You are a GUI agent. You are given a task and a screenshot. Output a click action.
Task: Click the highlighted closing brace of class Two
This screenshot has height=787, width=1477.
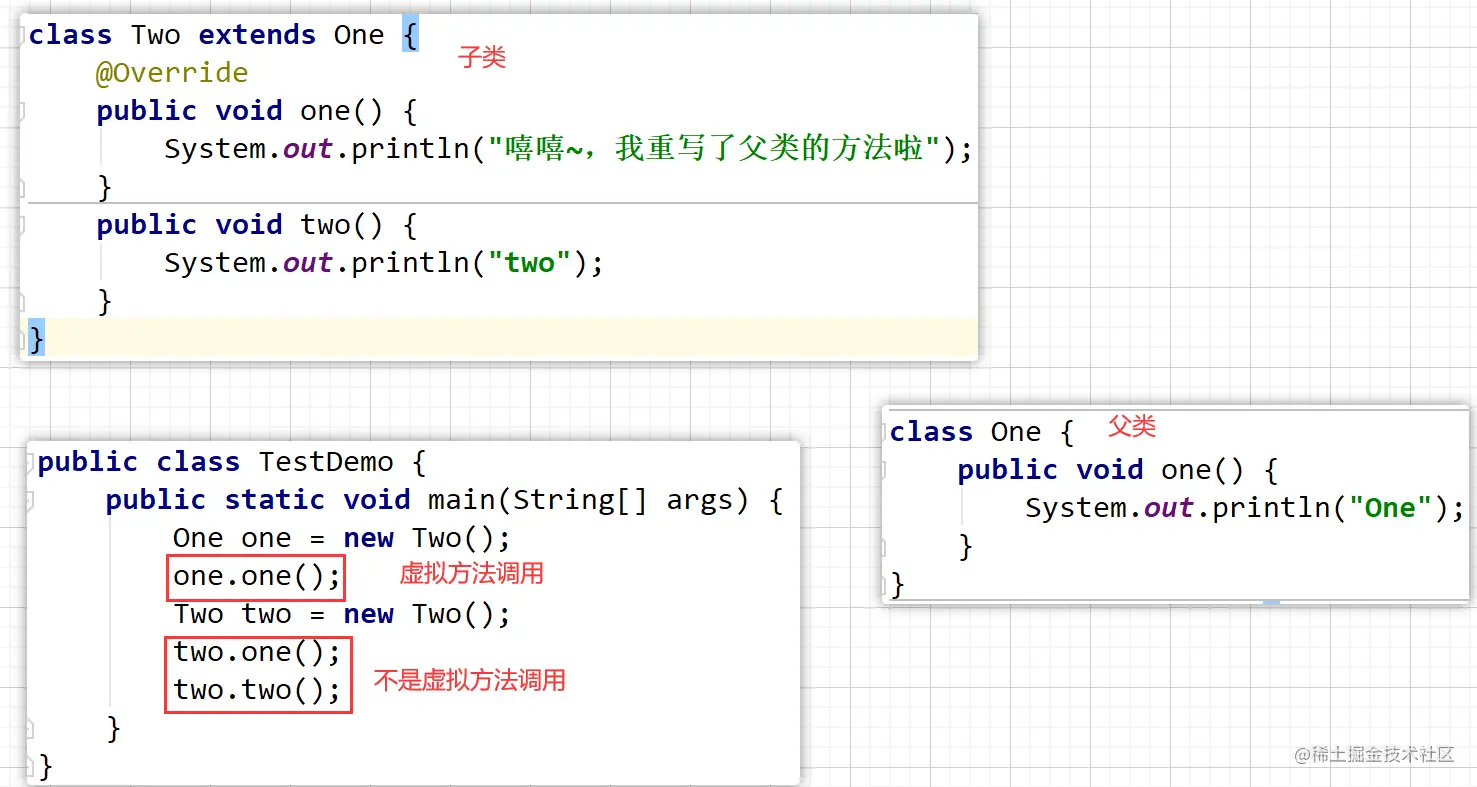pyautogui.click(x=36, y=339)
